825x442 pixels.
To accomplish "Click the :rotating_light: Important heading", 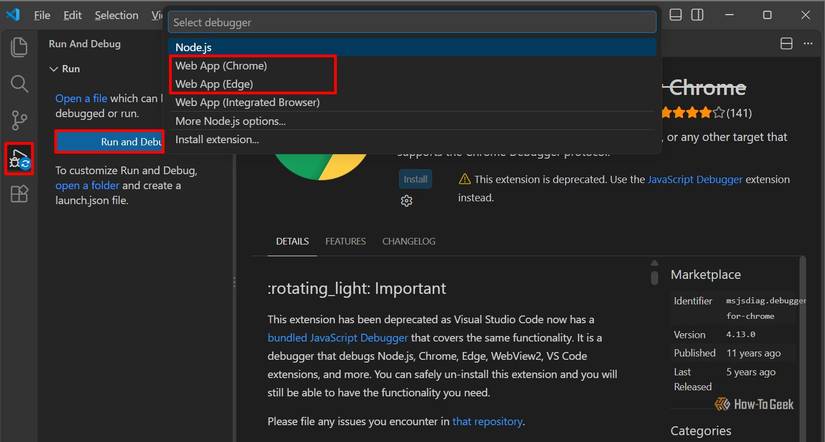I will (357, 288).
